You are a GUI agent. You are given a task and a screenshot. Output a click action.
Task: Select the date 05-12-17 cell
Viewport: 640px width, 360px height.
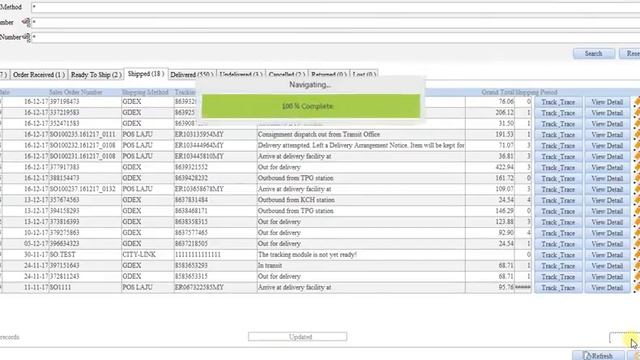pos(25,244)
